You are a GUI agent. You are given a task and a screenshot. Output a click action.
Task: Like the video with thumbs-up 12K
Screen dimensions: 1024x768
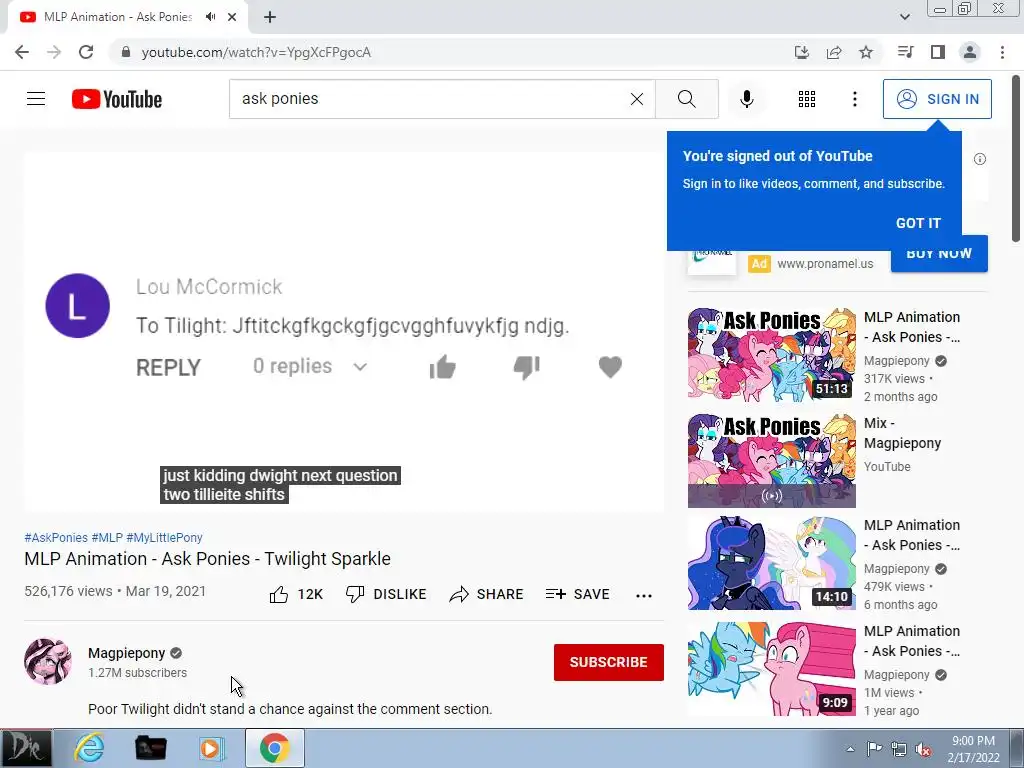[296, 594]
